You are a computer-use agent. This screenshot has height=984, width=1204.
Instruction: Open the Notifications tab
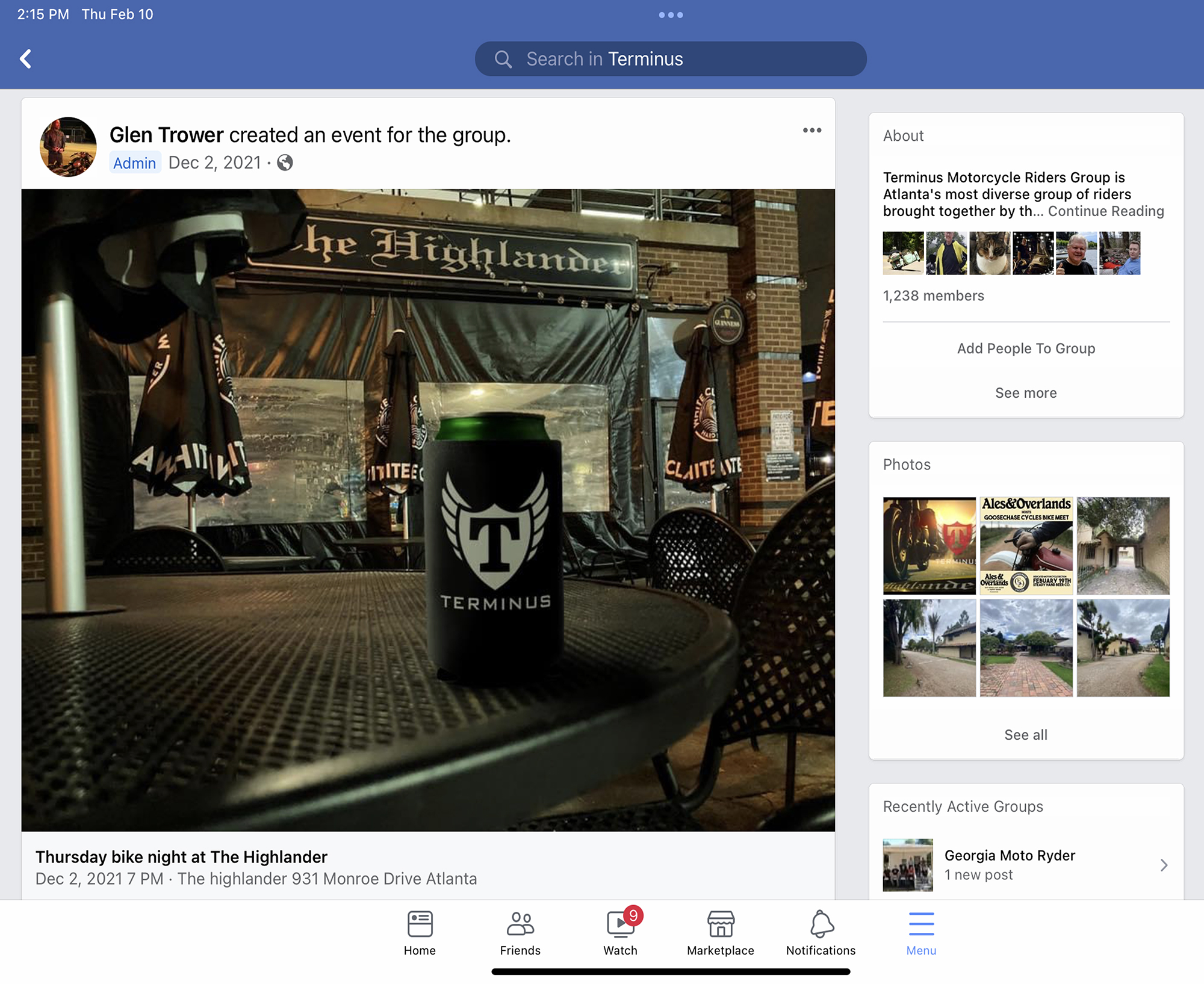[821, 932]
